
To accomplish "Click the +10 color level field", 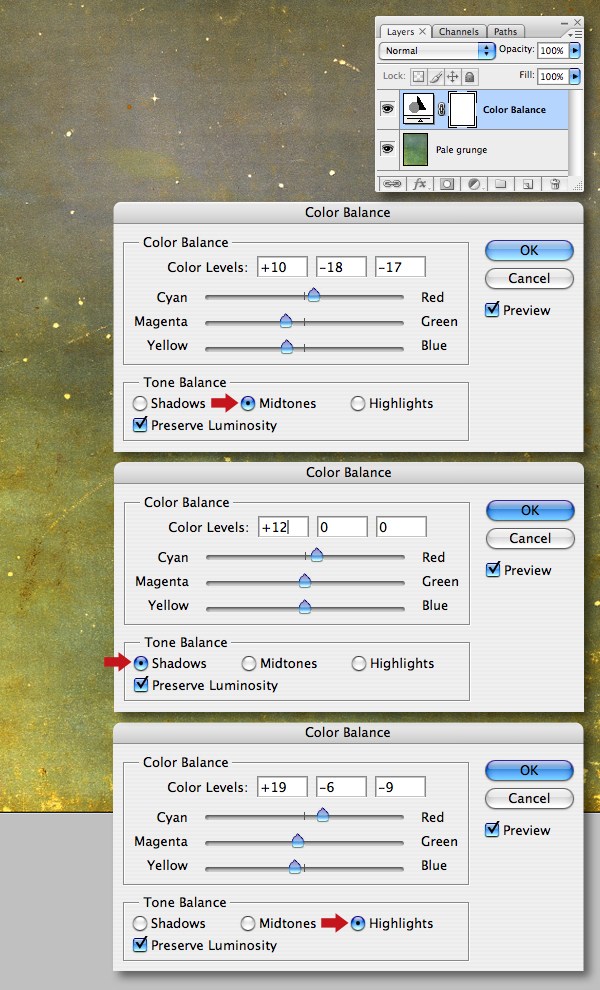I will (282, 266).
